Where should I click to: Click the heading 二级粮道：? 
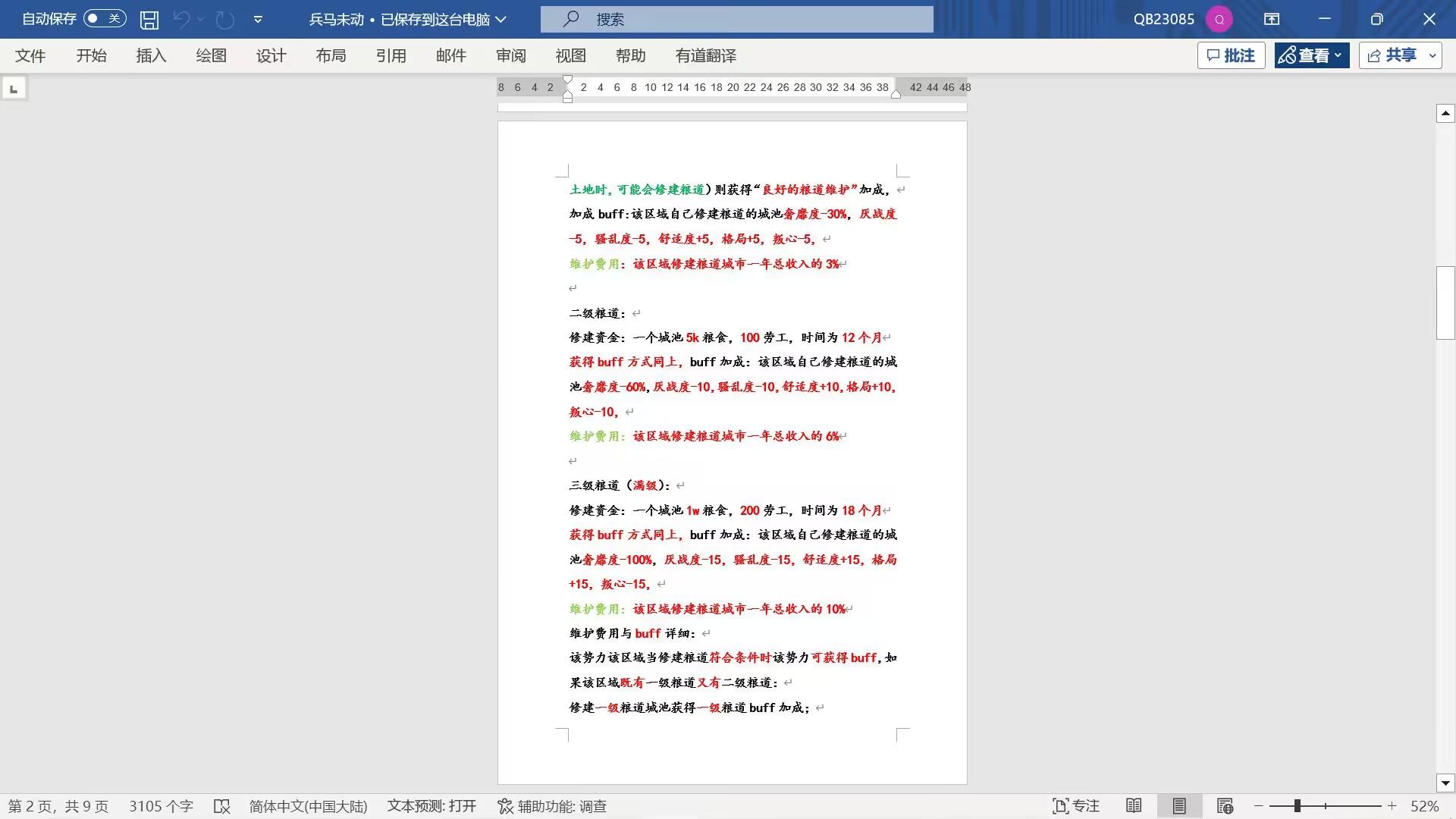pos(598,313)
